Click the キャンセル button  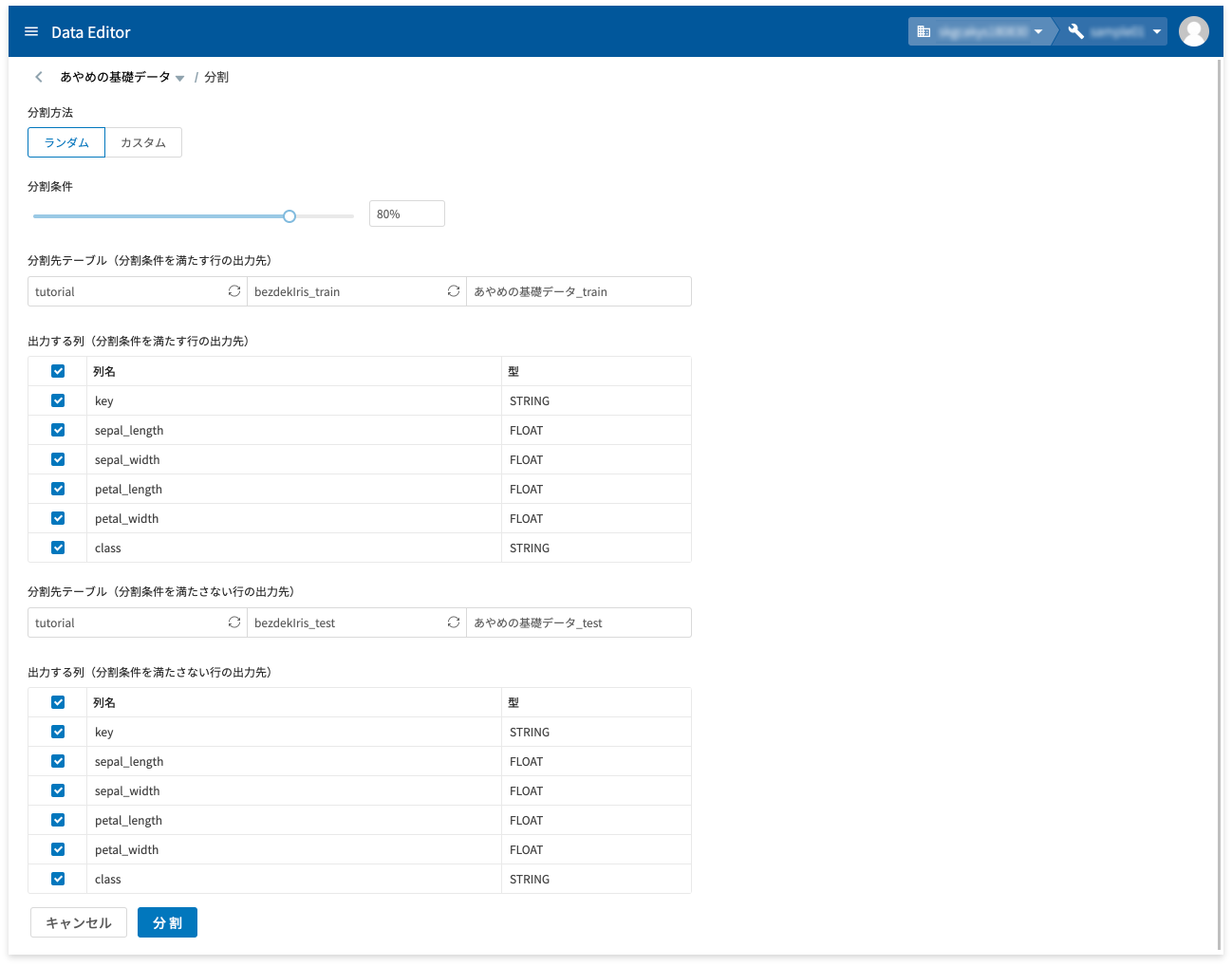(x=79, y=922)
